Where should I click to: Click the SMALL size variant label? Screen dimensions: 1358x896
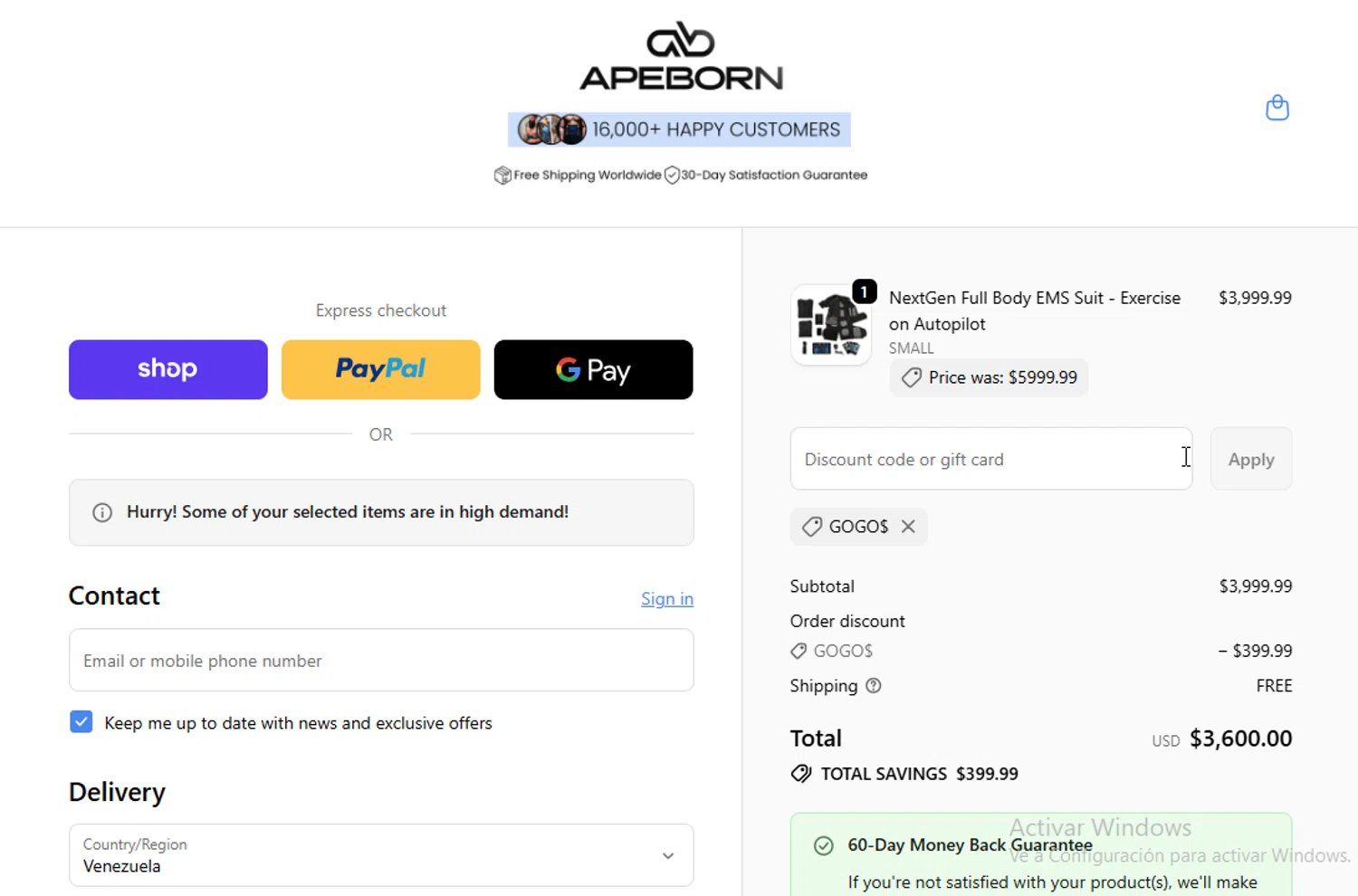pos(911,348)
